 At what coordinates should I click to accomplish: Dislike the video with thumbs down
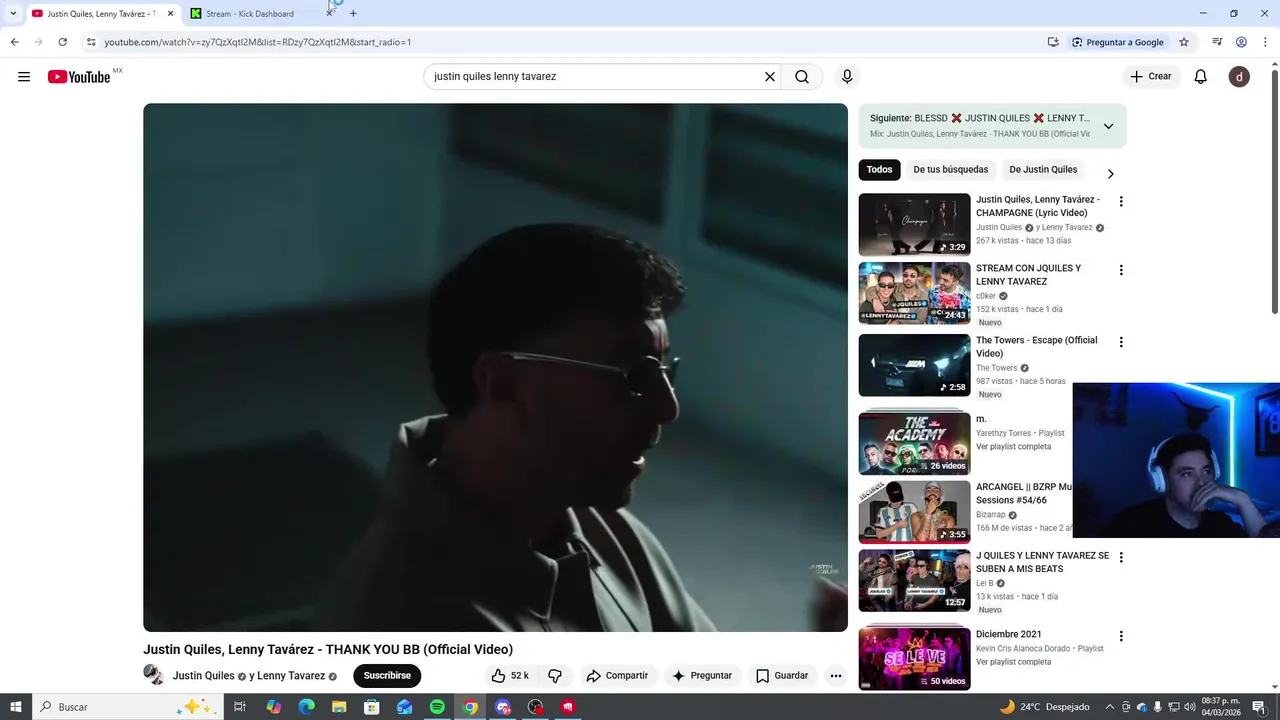pos(555,676)
